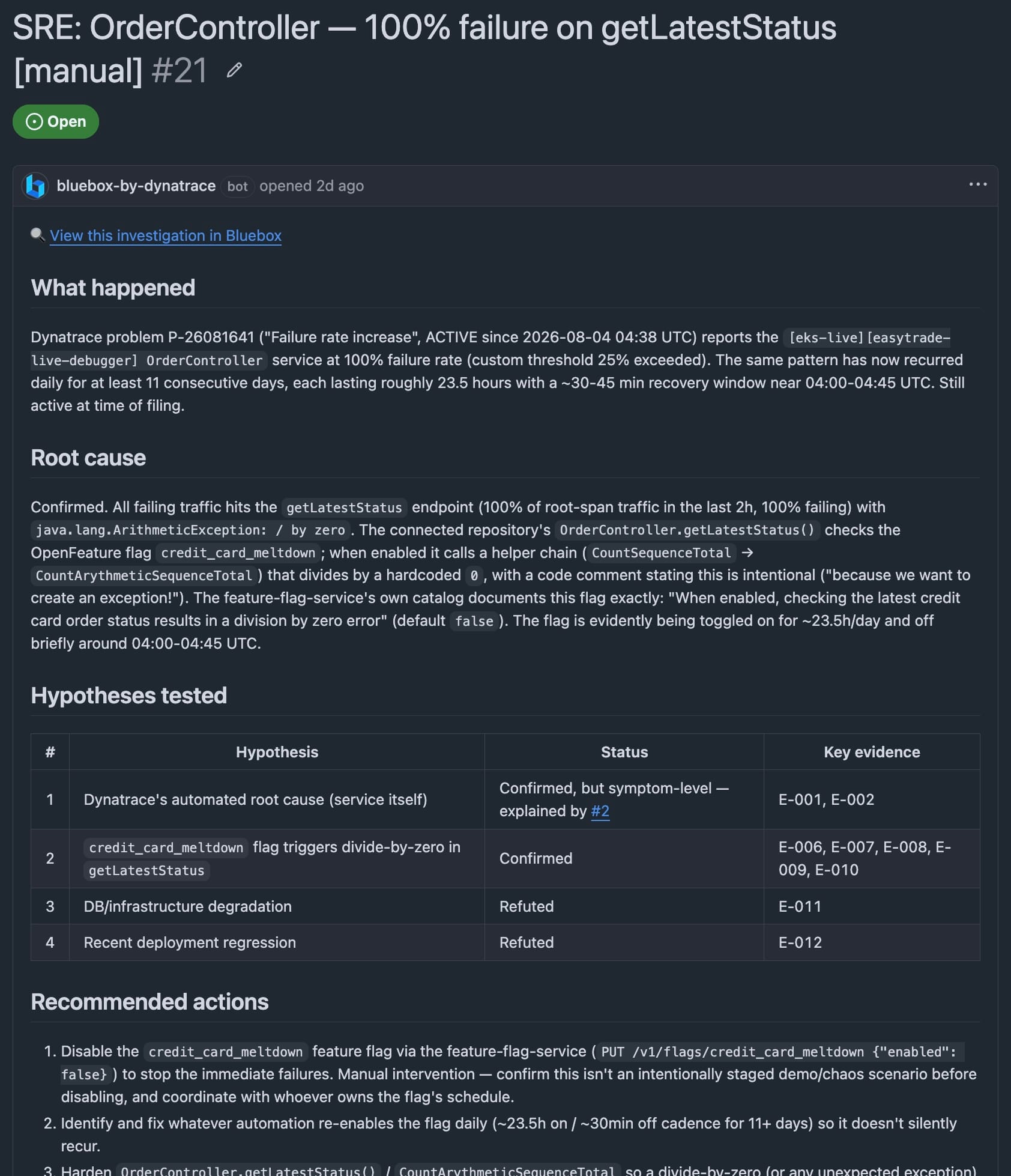1011x1176 pixels.
Task: Click the Key evidence column header
Action: click(x=872, y=752)
